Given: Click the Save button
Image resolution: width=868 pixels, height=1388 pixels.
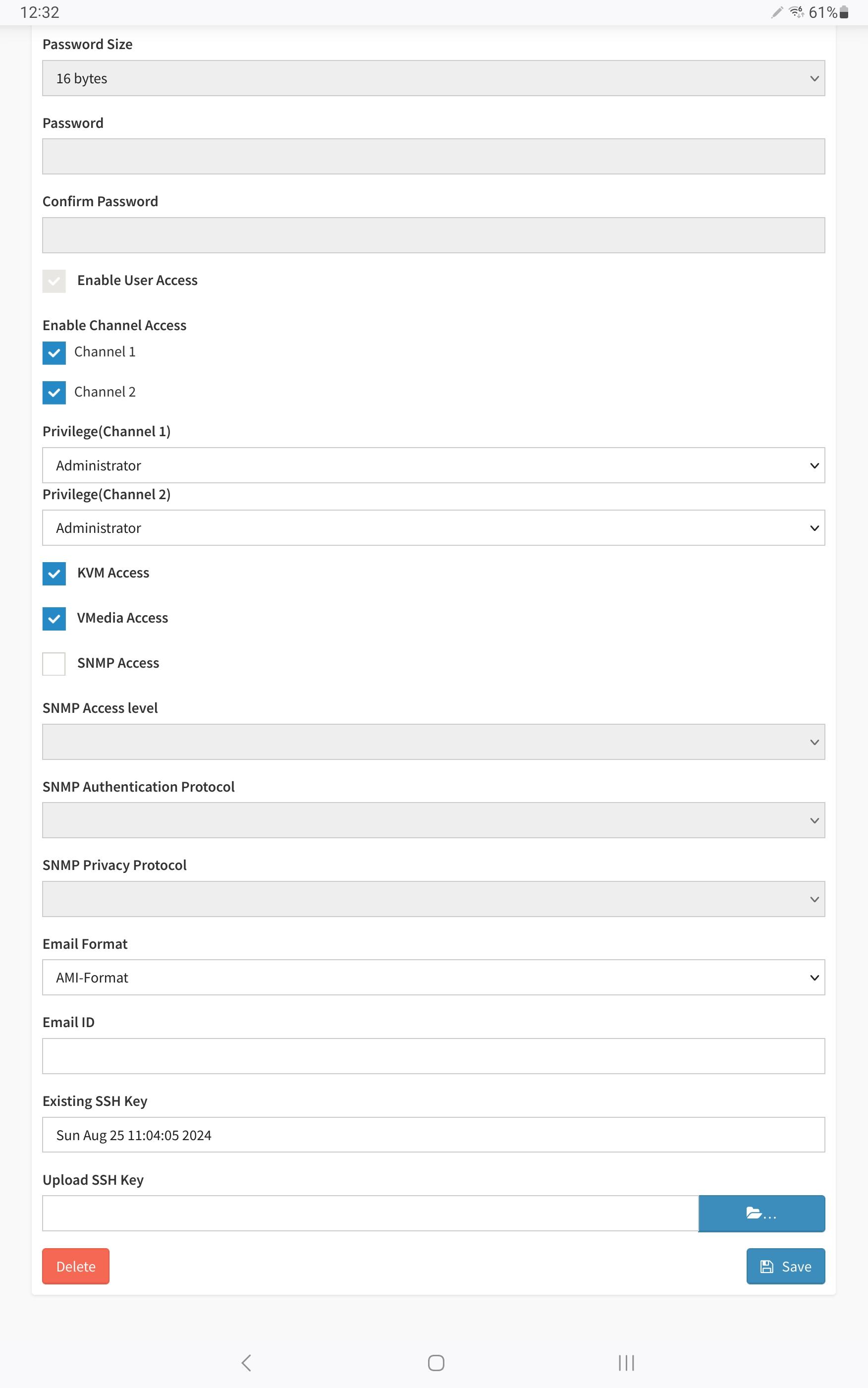Looking at the screenshot, I should (x=785, y=1266).
